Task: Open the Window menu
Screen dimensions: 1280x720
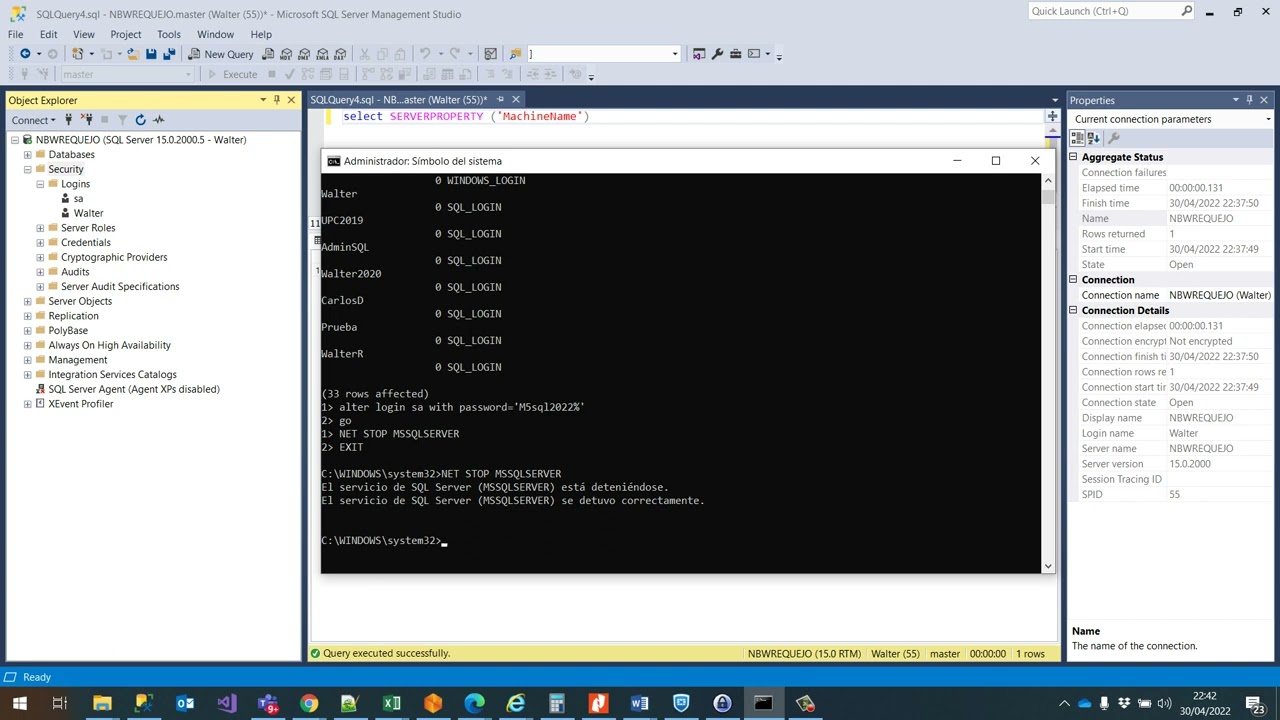Action: (215, 34)
